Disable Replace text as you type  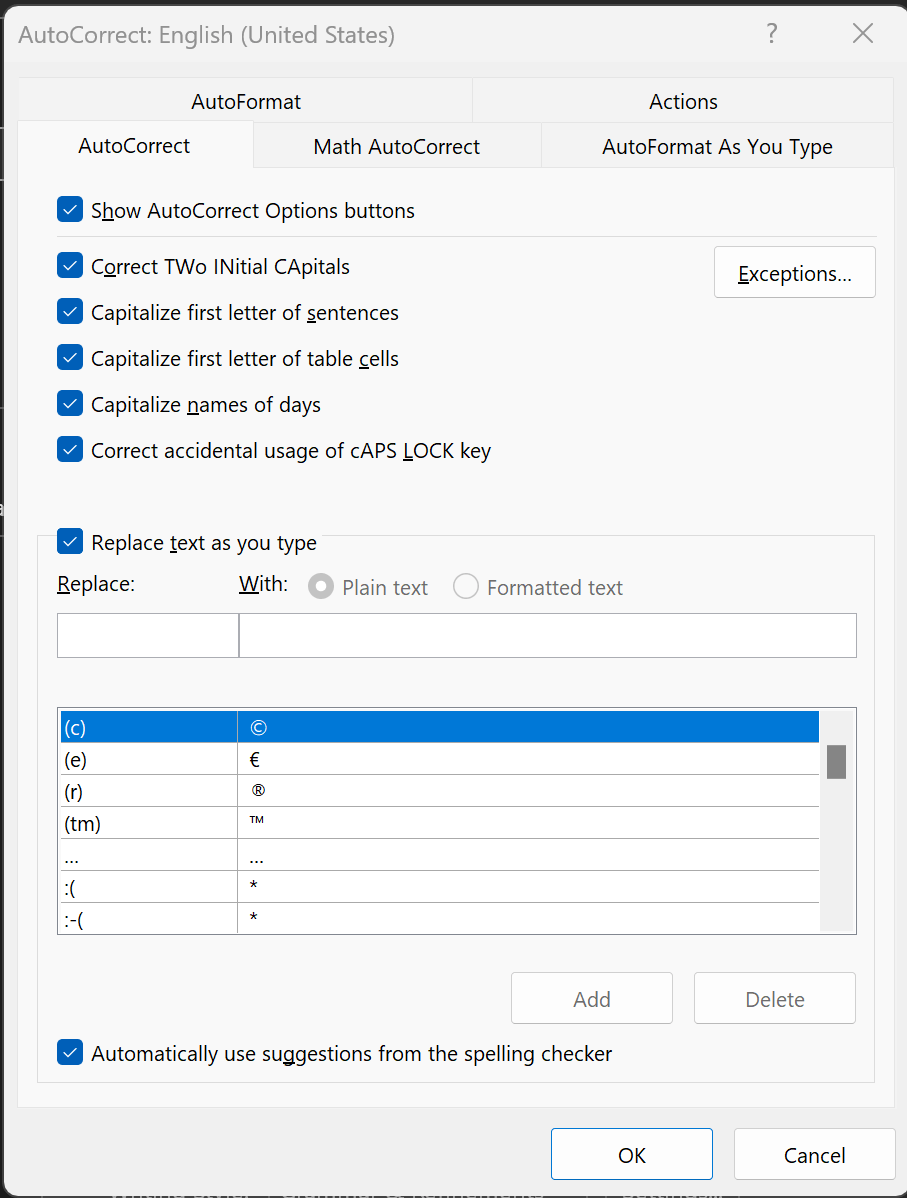point(70,542)
